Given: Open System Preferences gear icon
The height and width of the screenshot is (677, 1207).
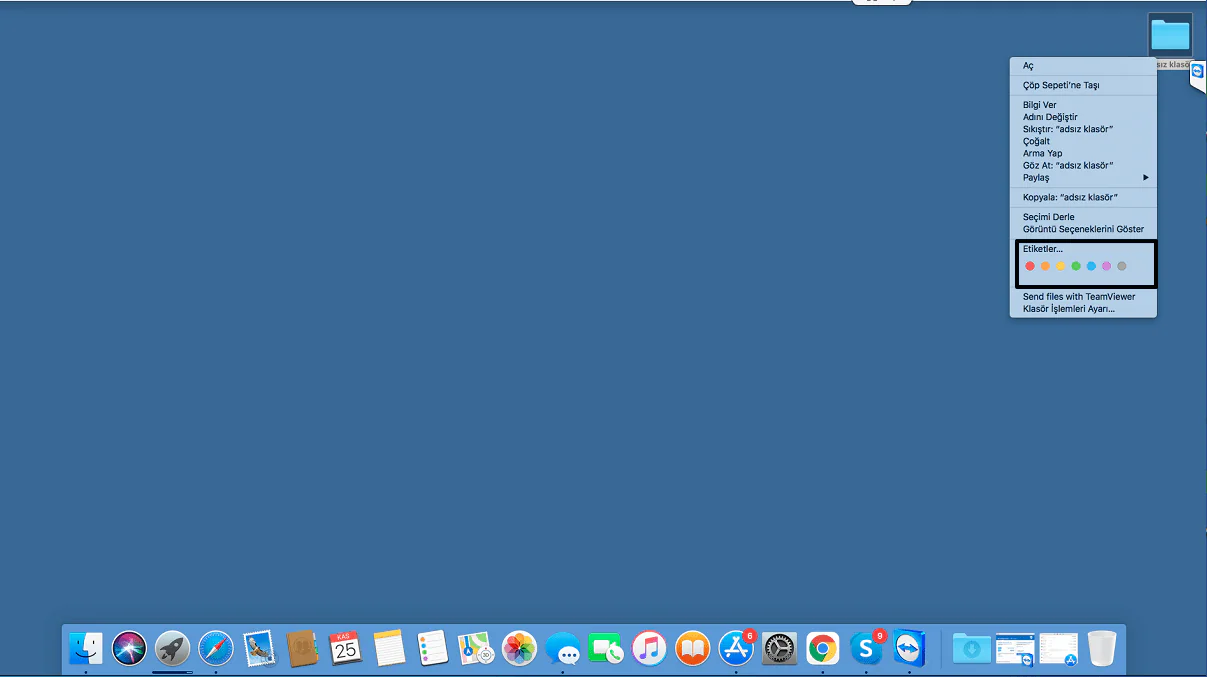Looking at the screenshot, I should coord(779,648).
